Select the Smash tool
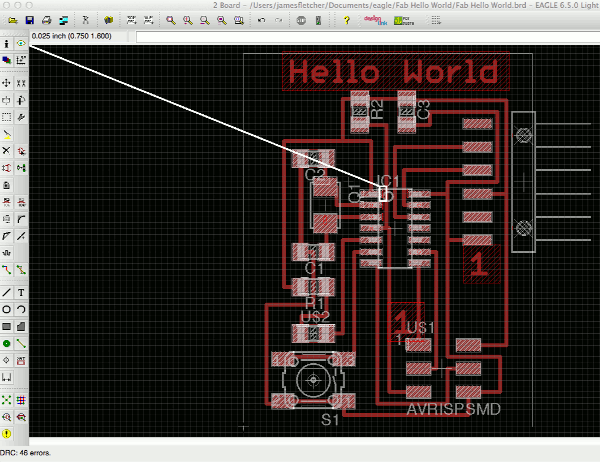Viewport: 600px width, 465px height. coord(6,219)
